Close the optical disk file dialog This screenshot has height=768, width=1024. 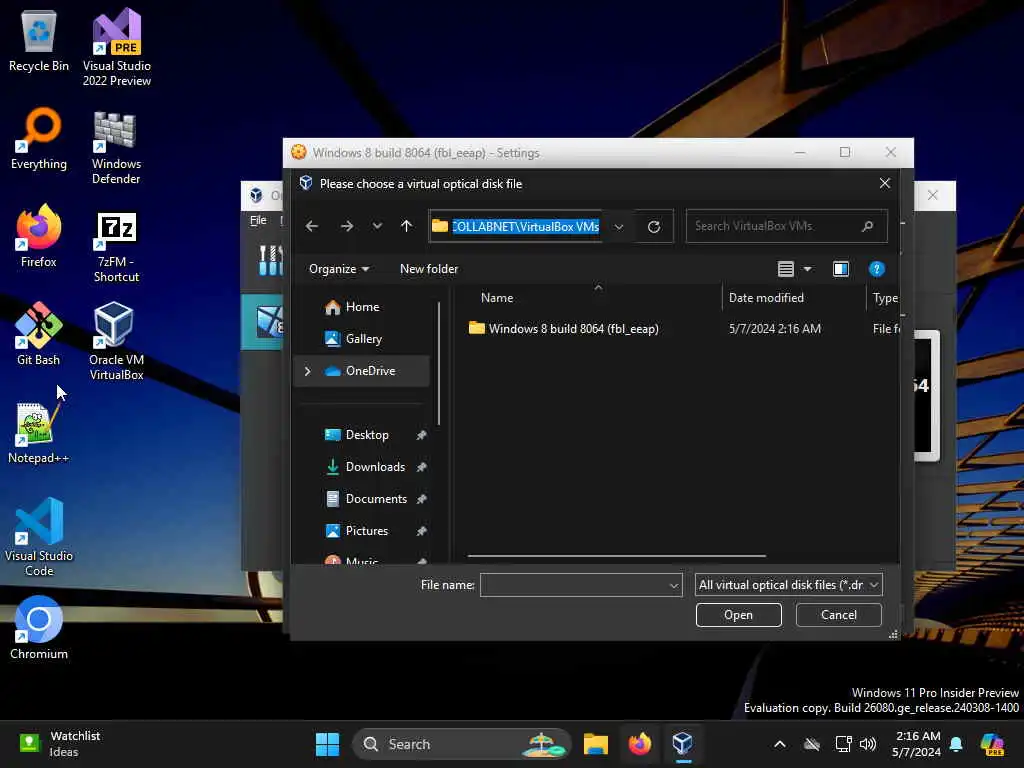tap(884, 184)
